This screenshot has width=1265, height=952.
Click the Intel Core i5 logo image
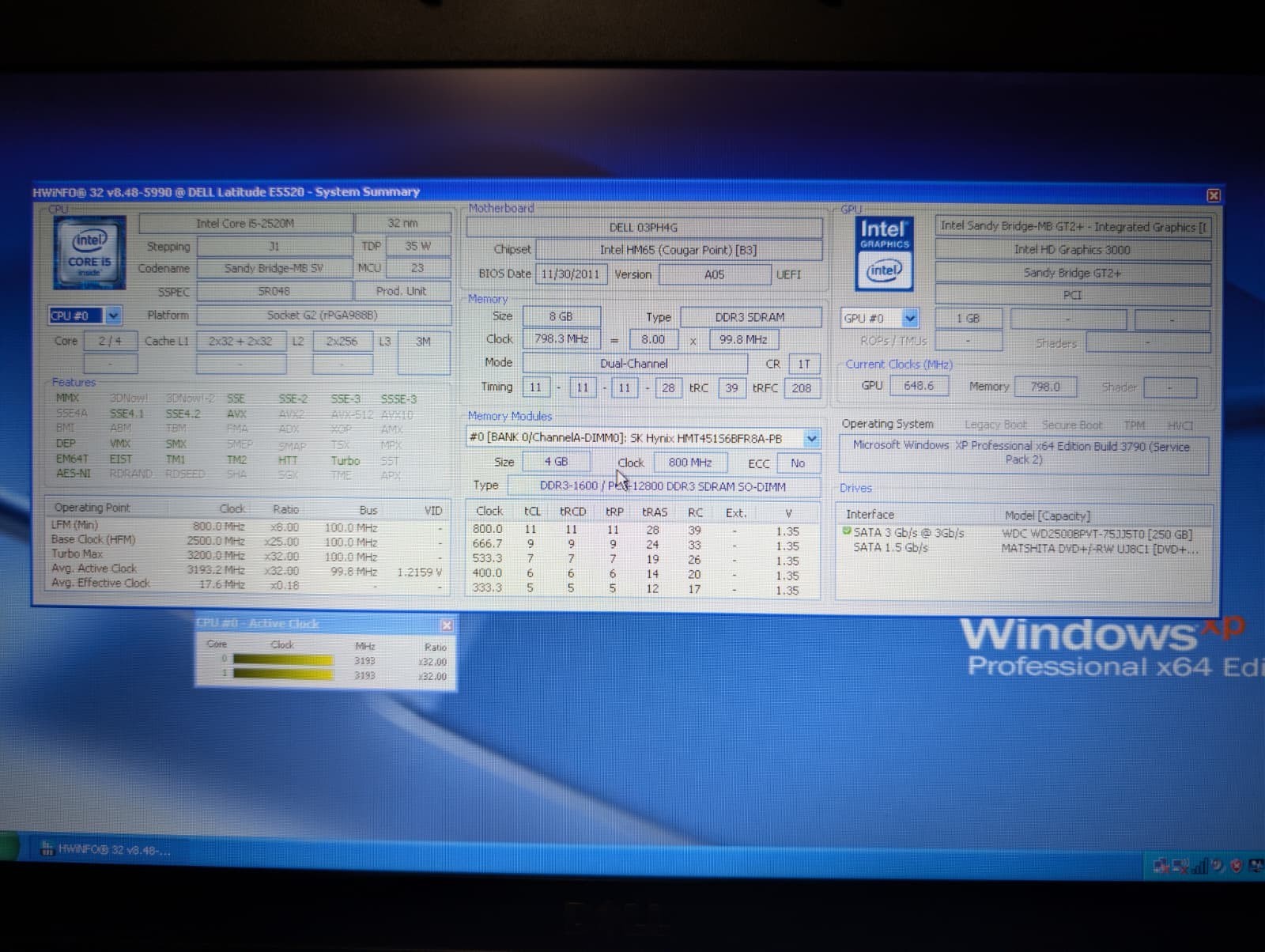pos(90,251)
